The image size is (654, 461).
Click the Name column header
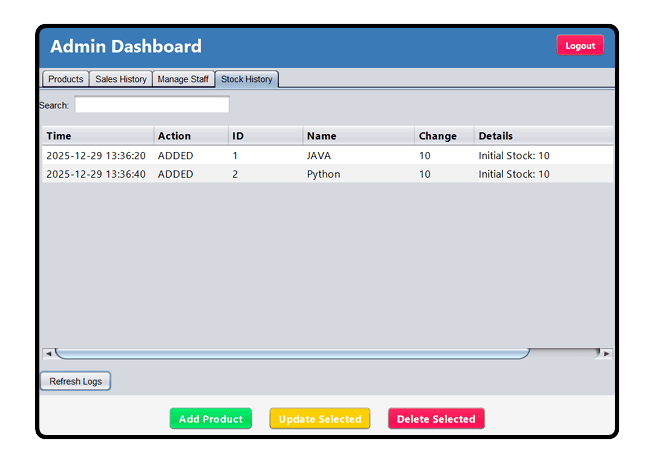358,136
